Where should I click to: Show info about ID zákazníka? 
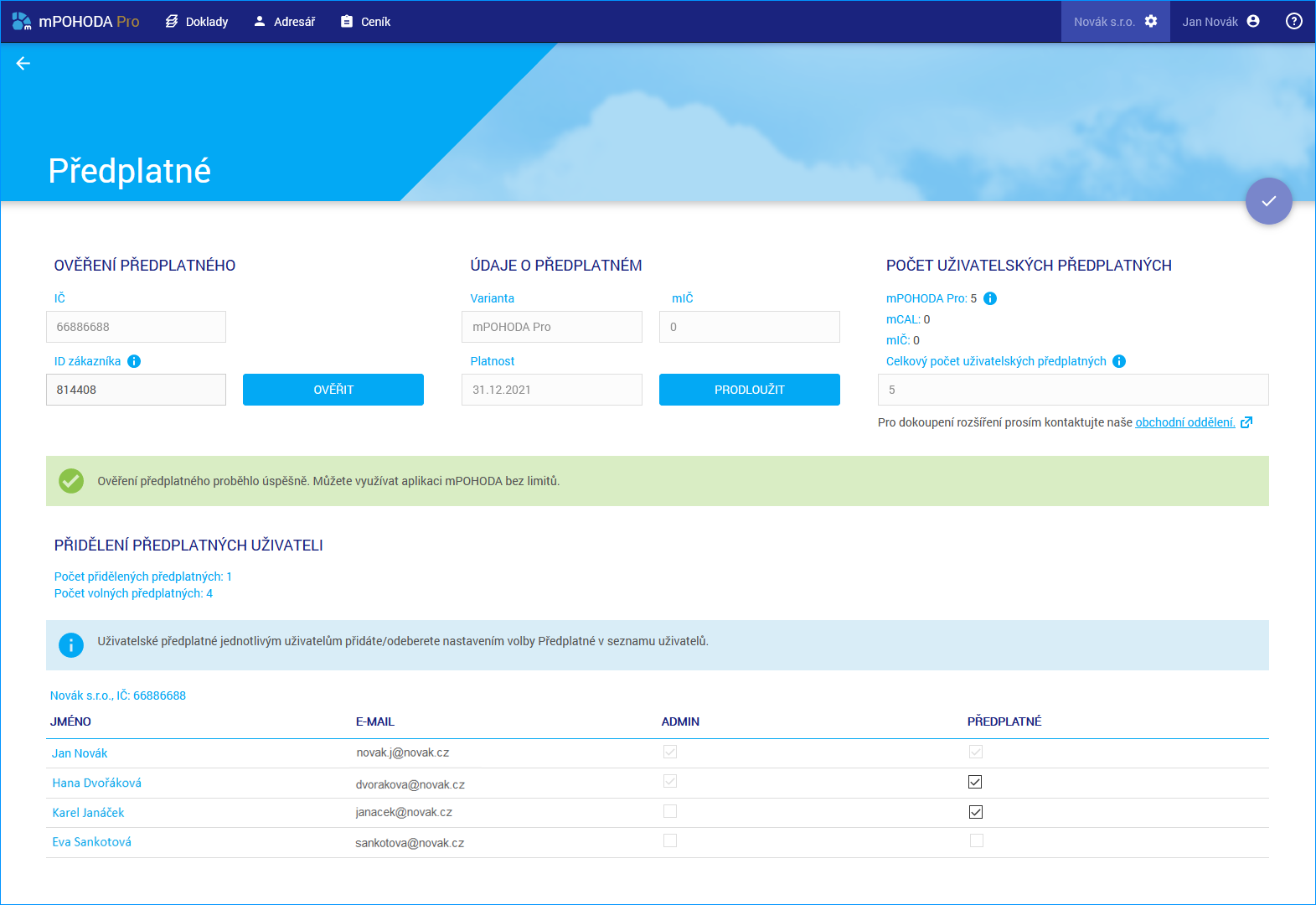(134, 361)
